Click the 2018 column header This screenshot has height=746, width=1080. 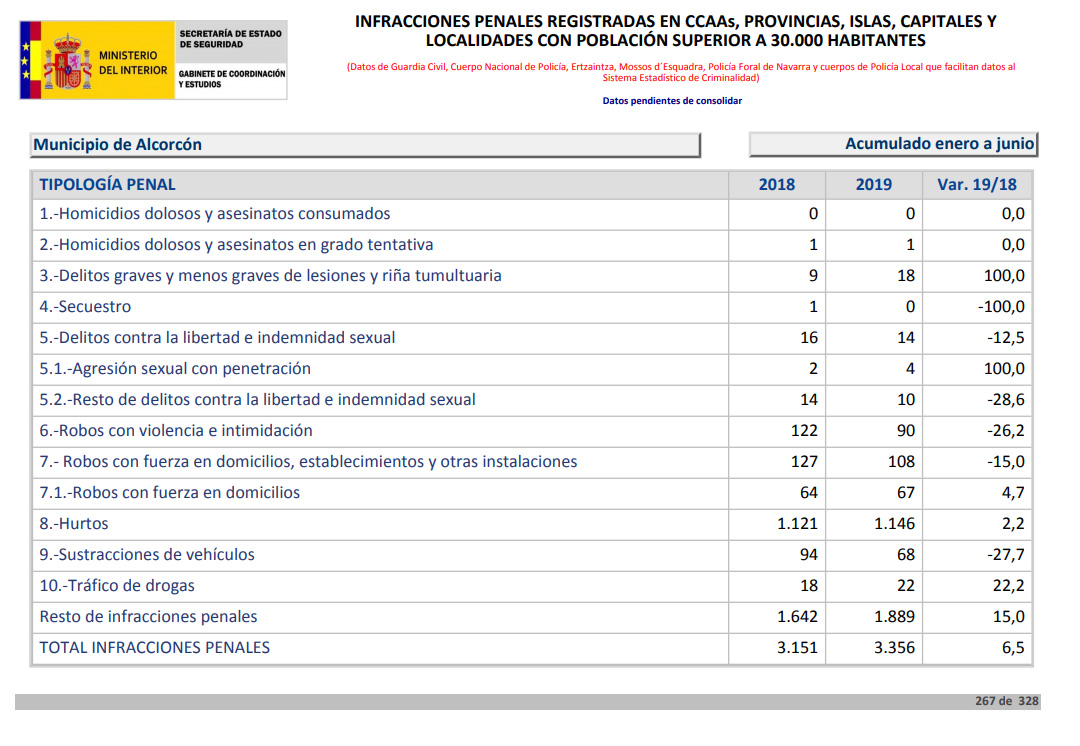click(777, 184)
